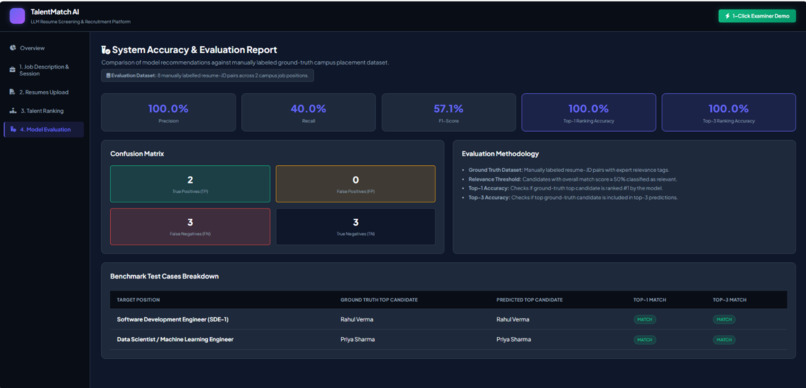Open the Overview sidebar item
The image size is (806, 388).
[x=44, y=48]
